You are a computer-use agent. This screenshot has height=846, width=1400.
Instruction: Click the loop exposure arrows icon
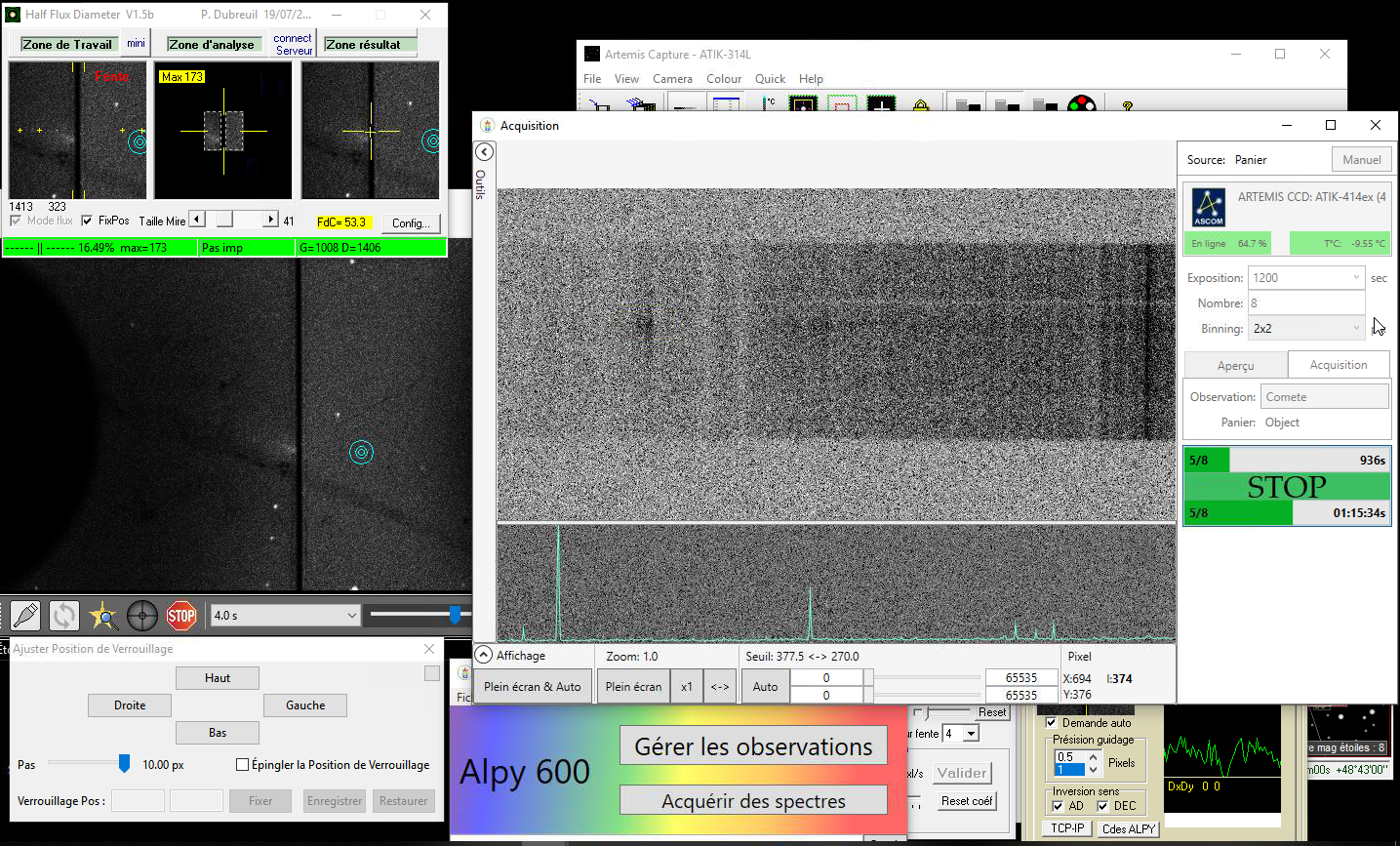pyautogui.click(x=64, y=616)
